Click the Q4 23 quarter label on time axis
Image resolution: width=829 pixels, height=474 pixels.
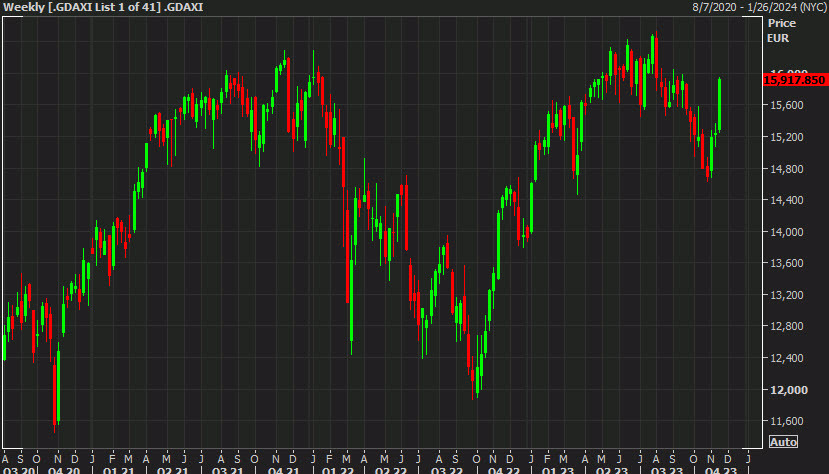pos(721,470)
